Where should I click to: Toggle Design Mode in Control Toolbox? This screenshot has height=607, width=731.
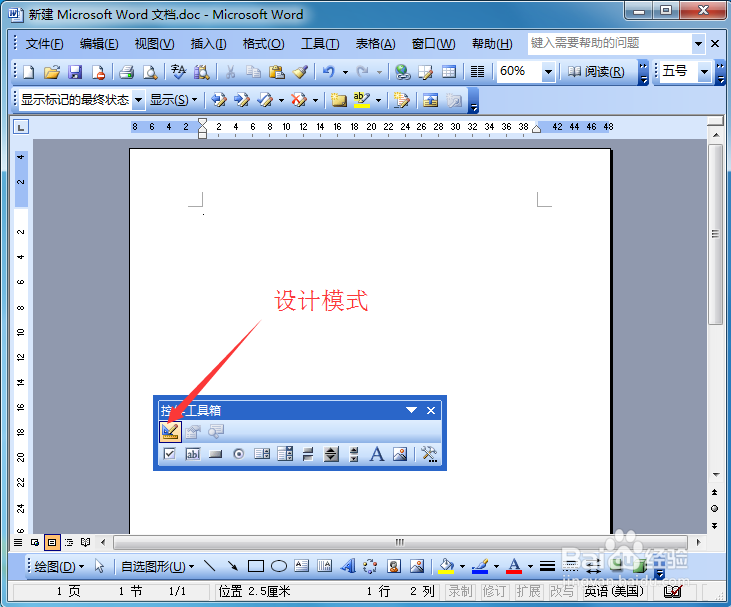(170, 431)
